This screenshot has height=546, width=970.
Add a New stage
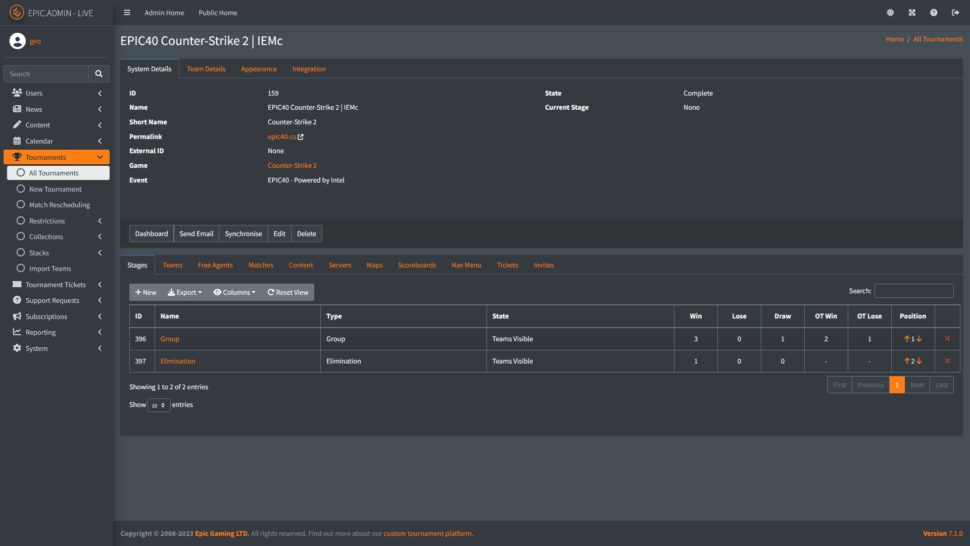click(146, 292)
